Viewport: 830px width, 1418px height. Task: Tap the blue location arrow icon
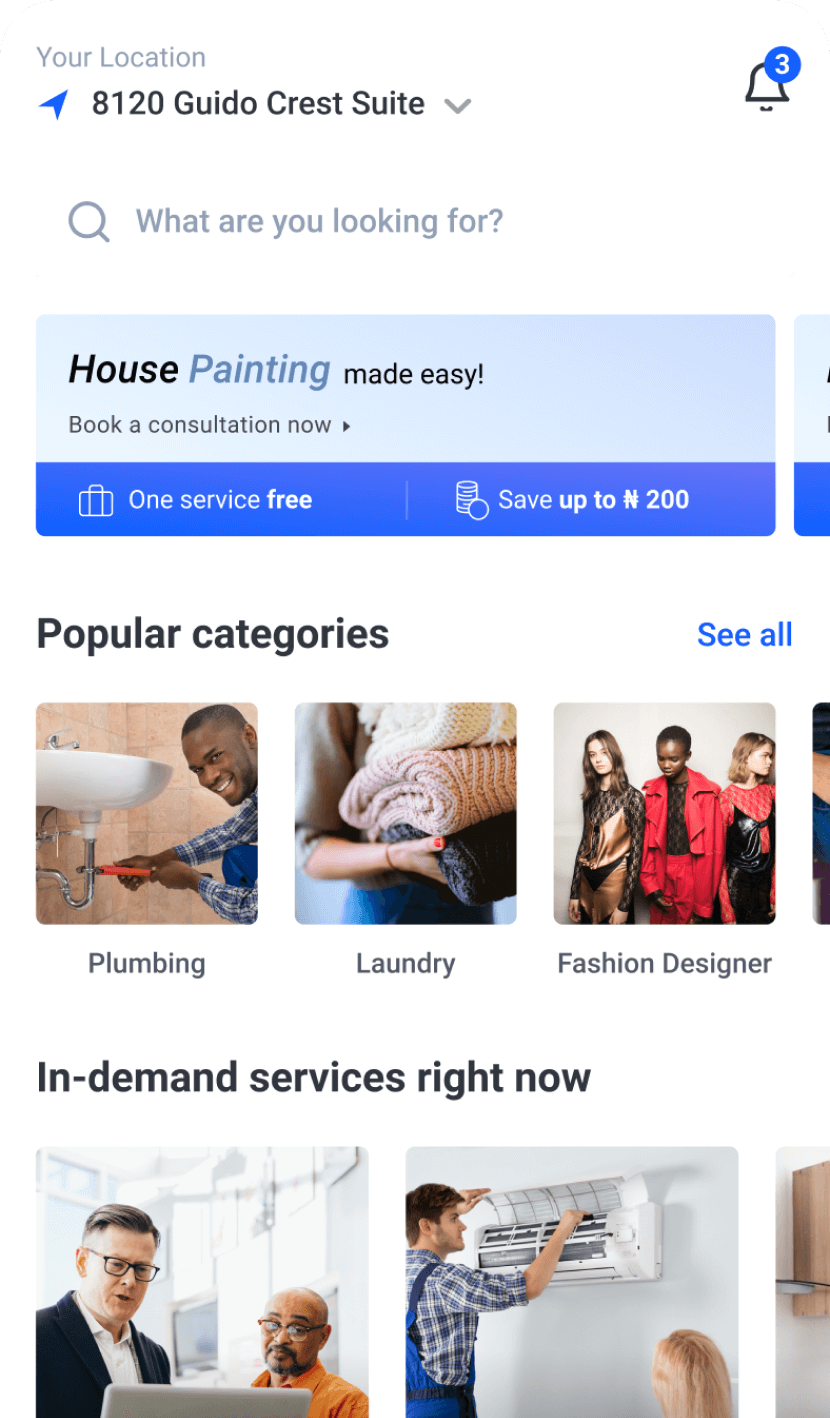click(54, 104)
